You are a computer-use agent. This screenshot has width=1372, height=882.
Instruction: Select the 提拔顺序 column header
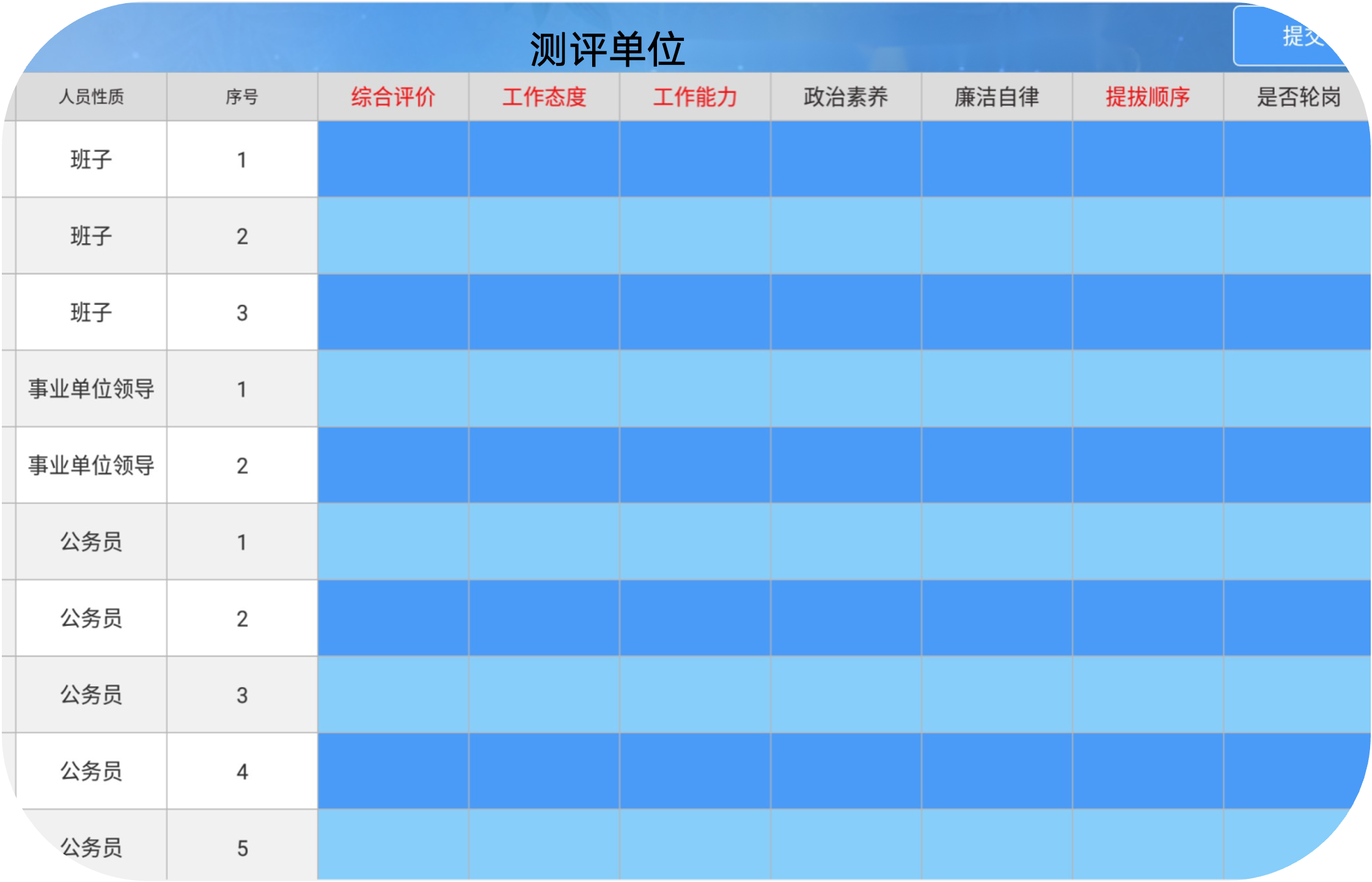click(x=1148, y=97)
